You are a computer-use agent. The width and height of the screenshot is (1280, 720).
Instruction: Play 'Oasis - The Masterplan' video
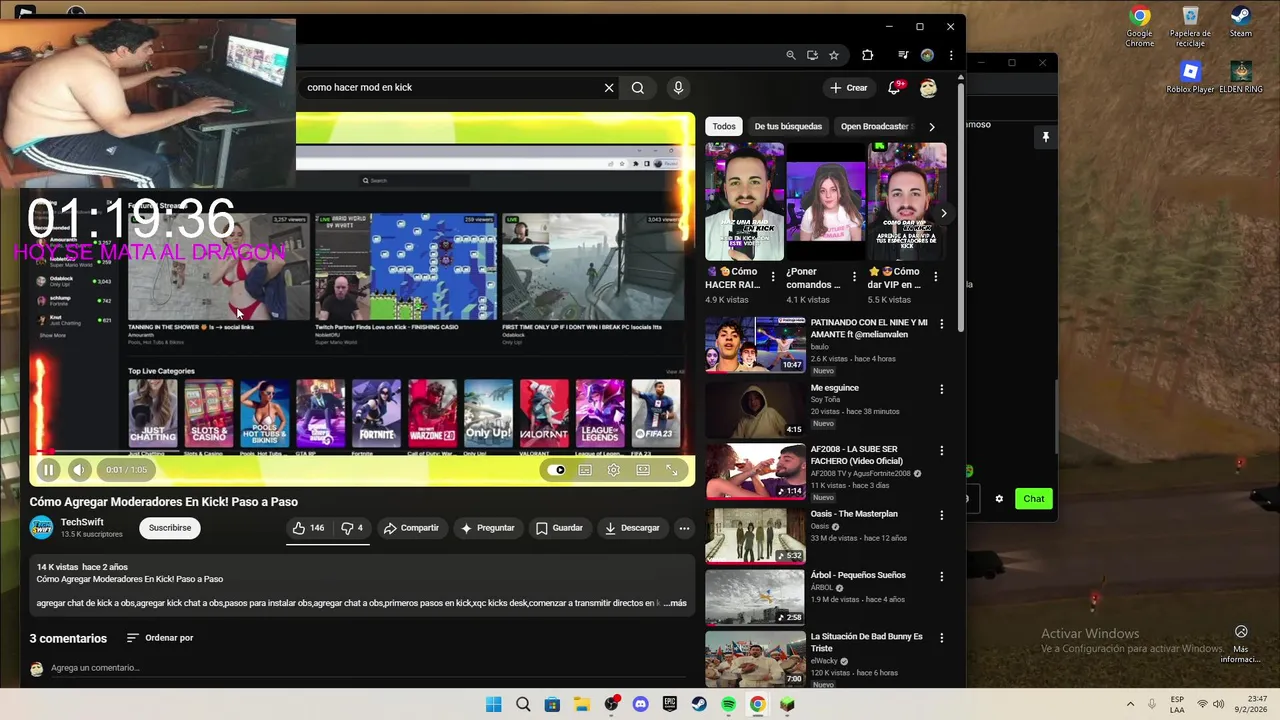(755, 535)
